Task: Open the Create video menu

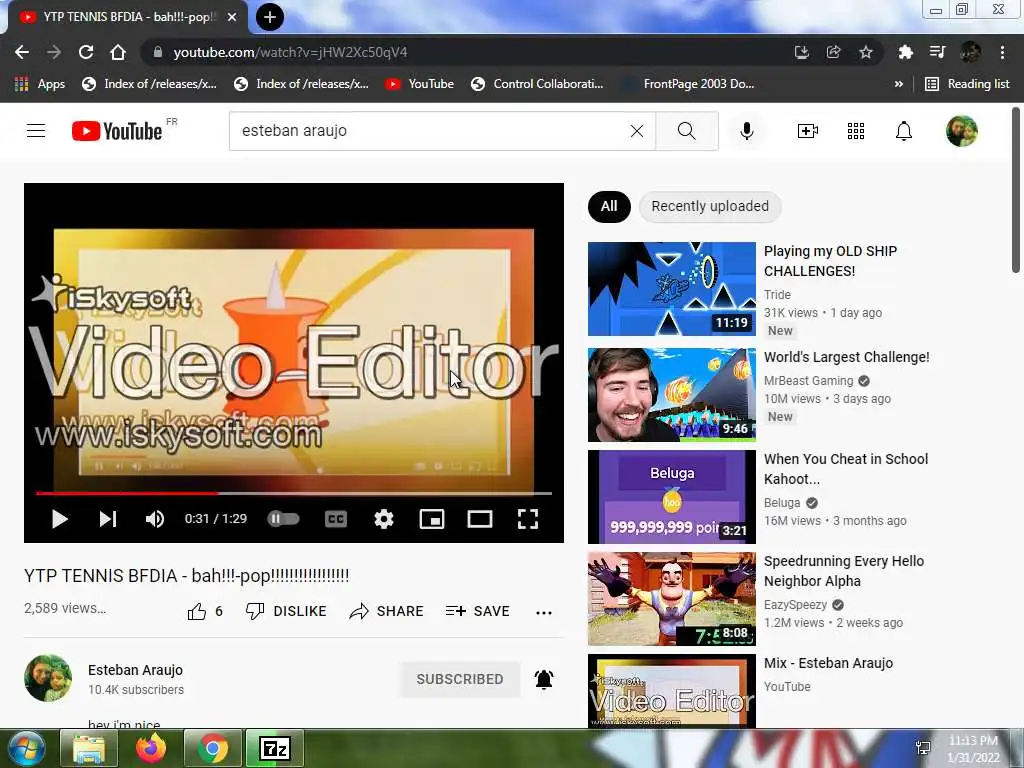Action: (x=808, y=131)
